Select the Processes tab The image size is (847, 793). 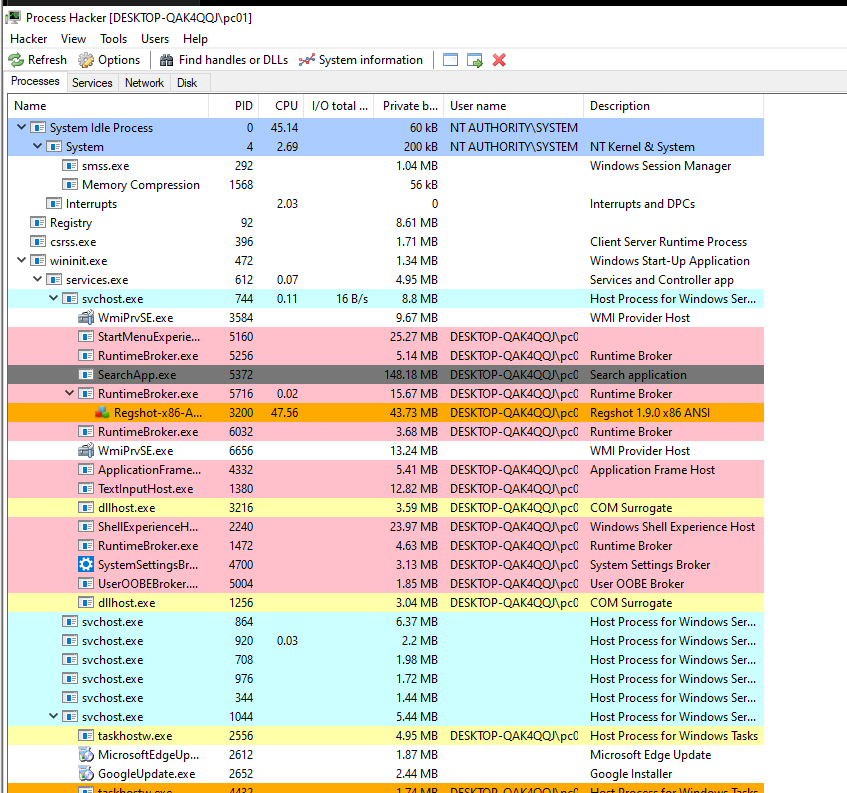click(x=35, y=81)
